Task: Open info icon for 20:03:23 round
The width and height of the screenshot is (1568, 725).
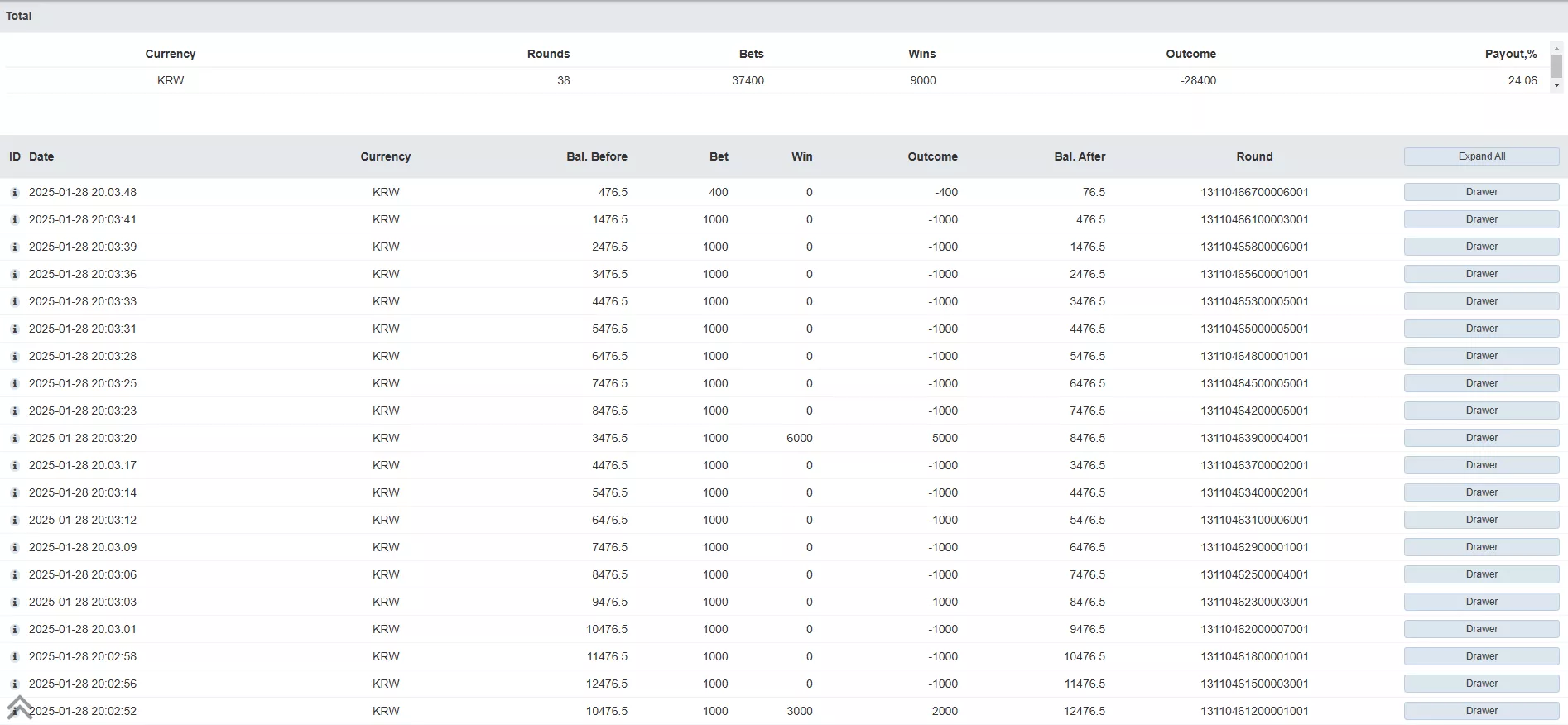Action: click(14, 411)
